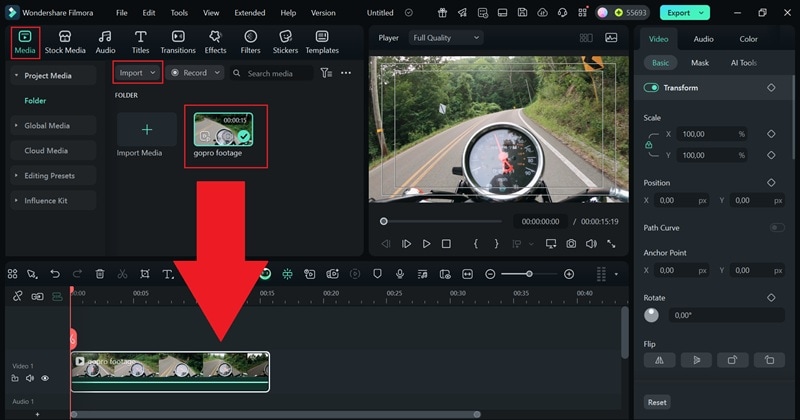Click the player progress slider handle
The image size is (800, 420).
point(383,221)
